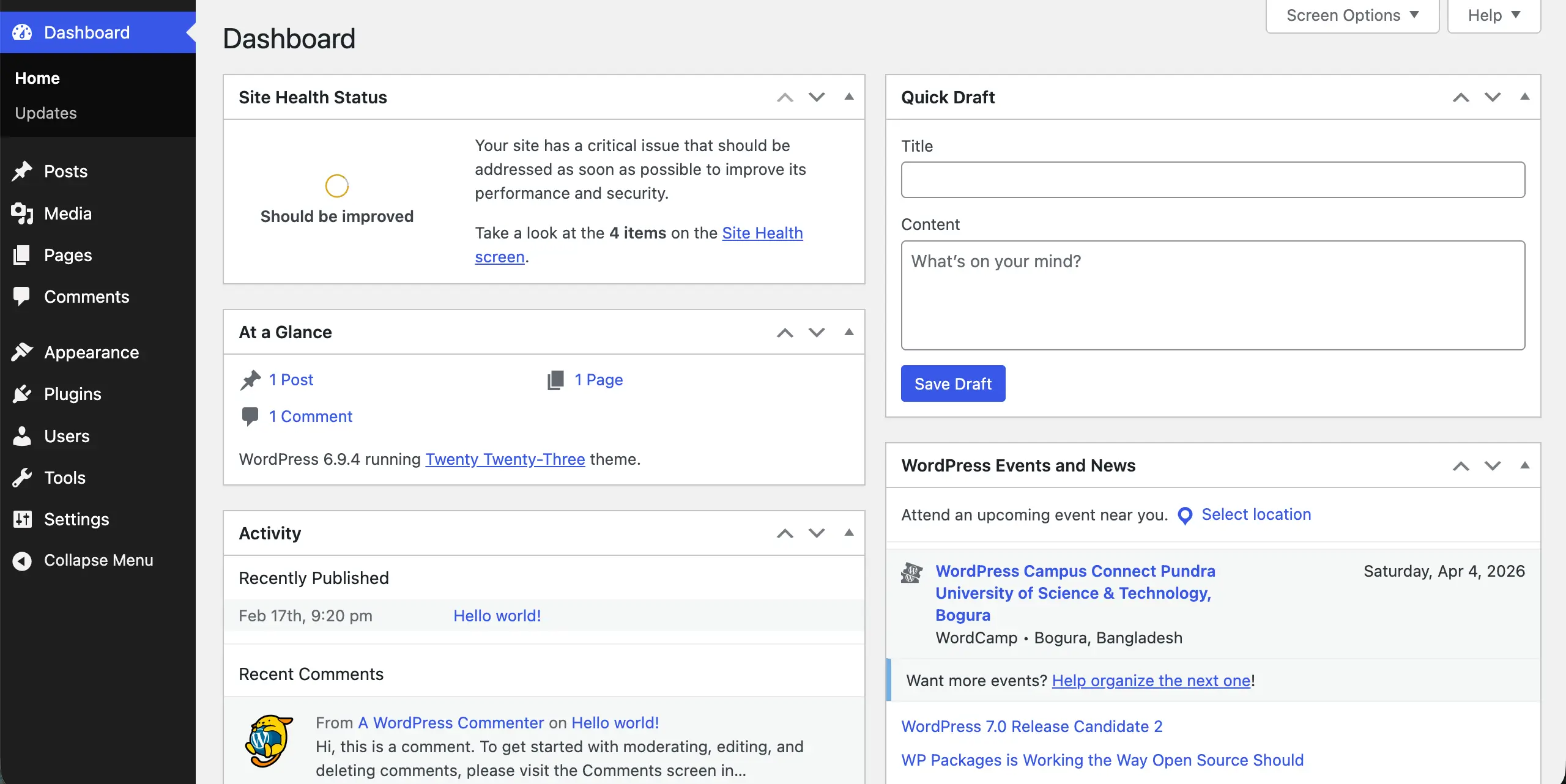This screenshot has height=784, width=1566.
Task: Open the 1 Page link
Action: point(599,380)
